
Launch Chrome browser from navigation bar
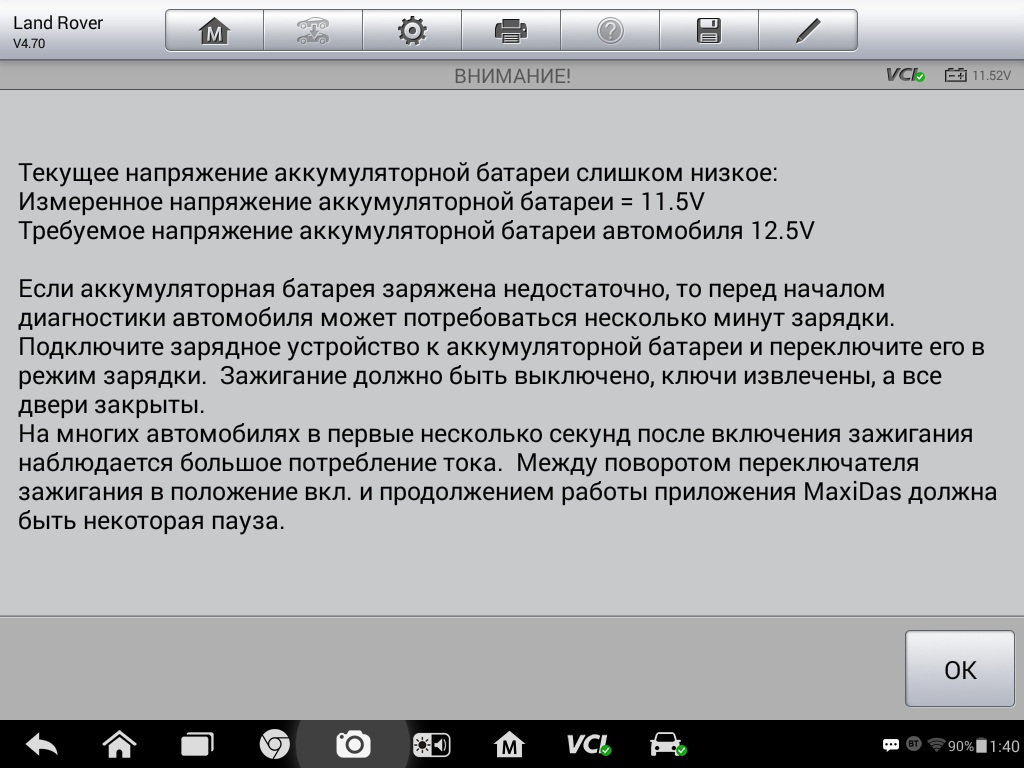pyautogui.click(x=274, y=744)
